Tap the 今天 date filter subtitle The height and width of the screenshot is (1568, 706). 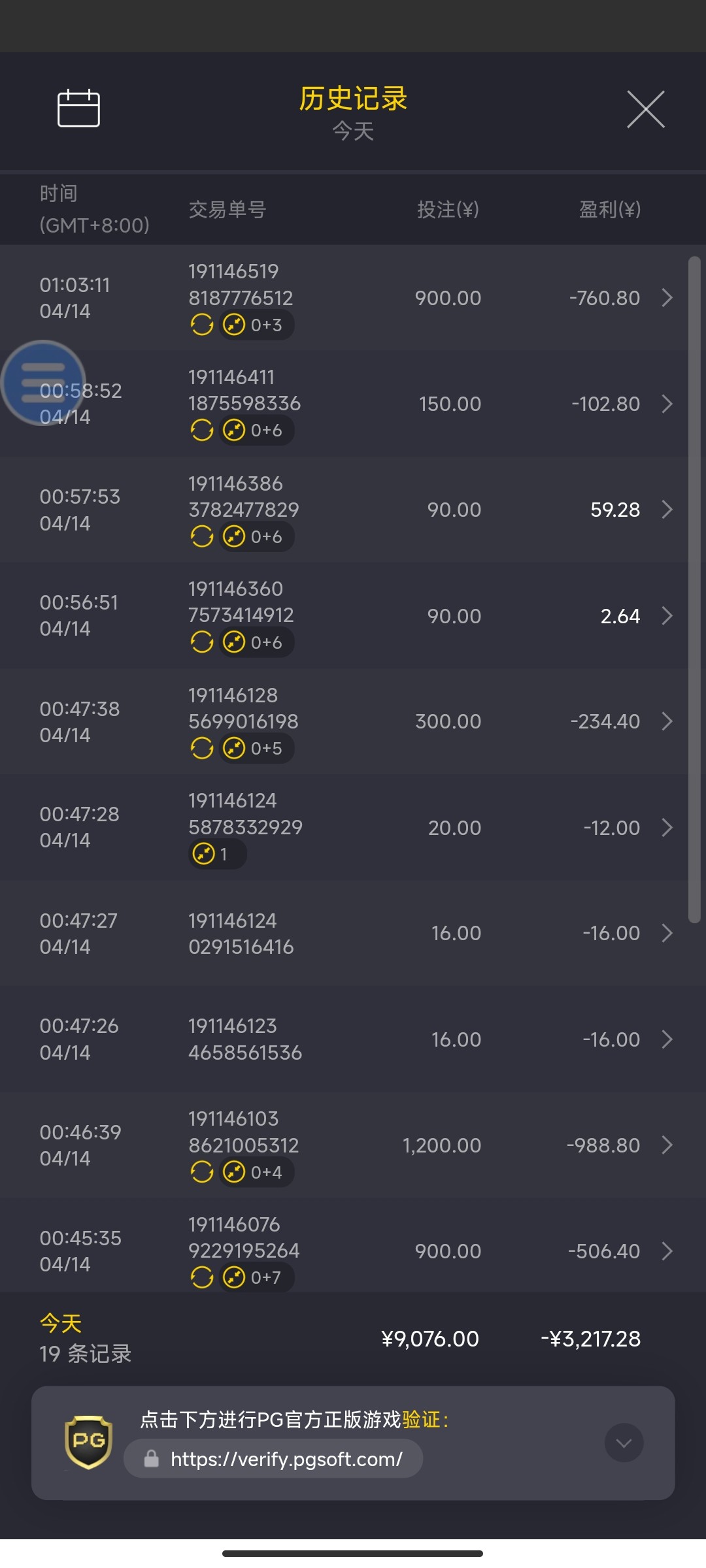(353, 131)
